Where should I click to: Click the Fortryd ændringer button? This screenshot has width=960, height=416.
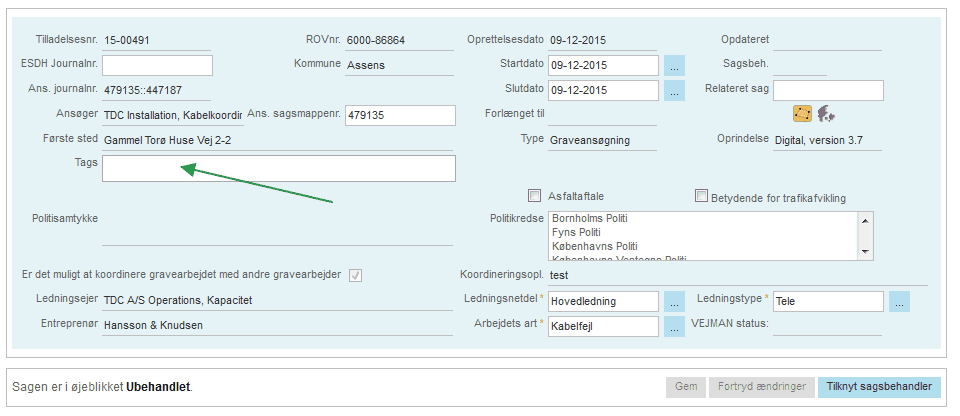(x=759, y=387)
